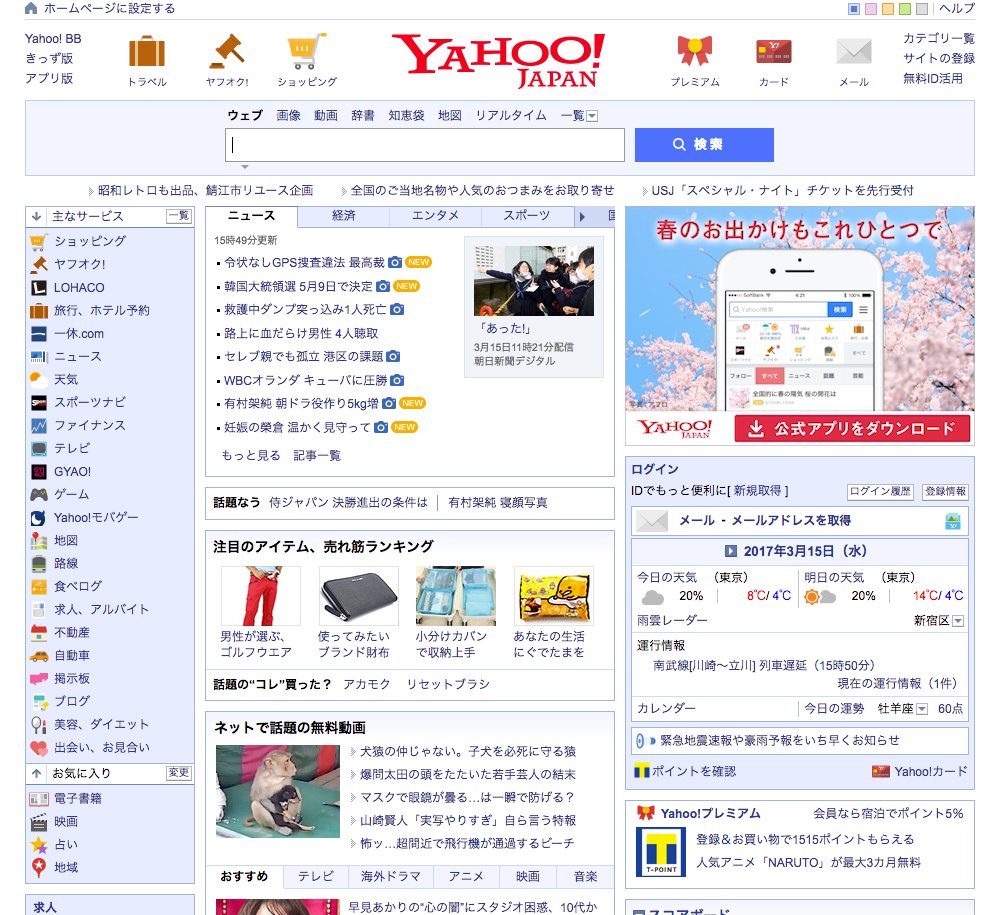
Task: Switch to the 経済 news tab
Action: click(344, 216)
